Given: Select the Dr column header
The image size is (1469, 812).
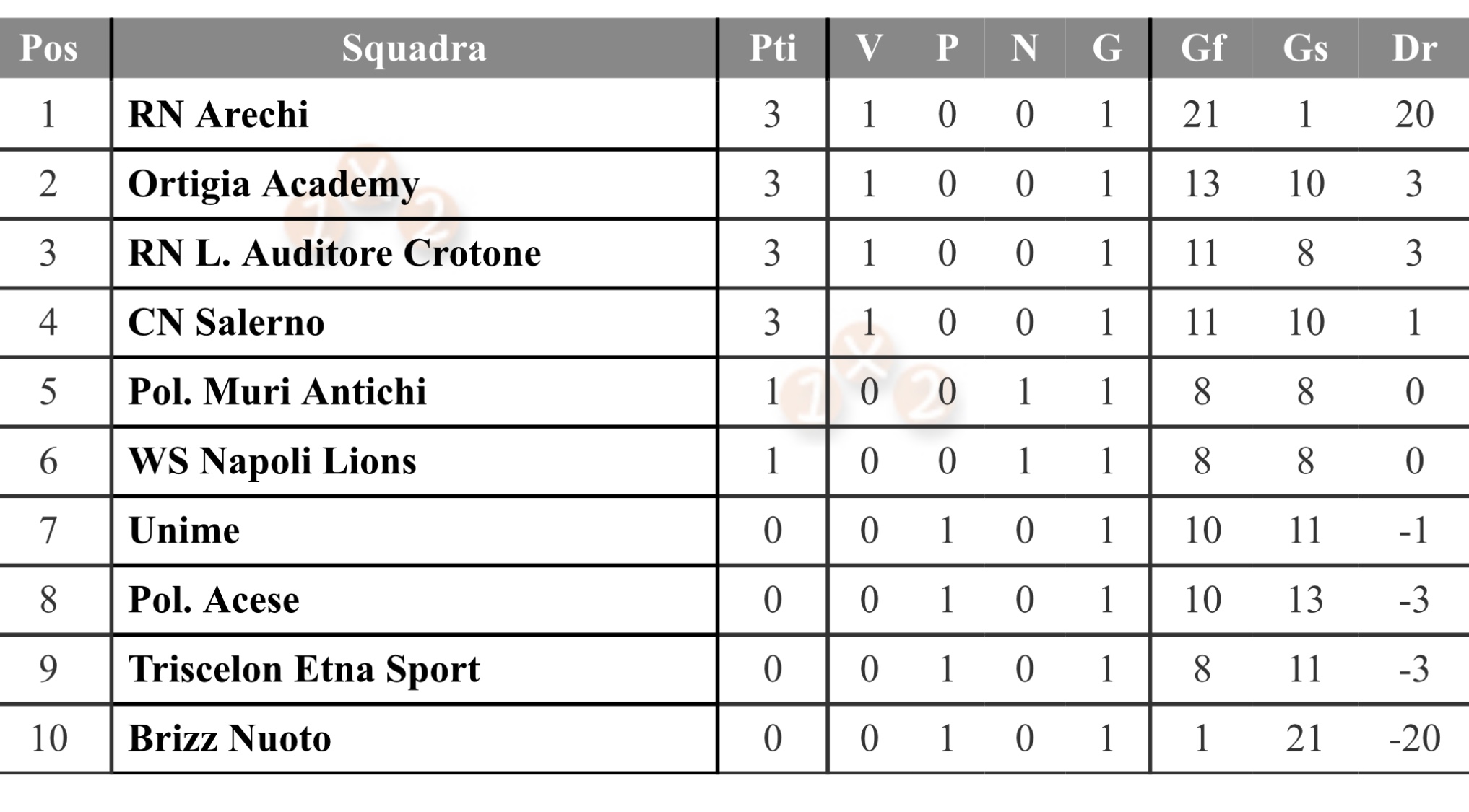Looking at the screenshot, I should [x=1414, y=48].
